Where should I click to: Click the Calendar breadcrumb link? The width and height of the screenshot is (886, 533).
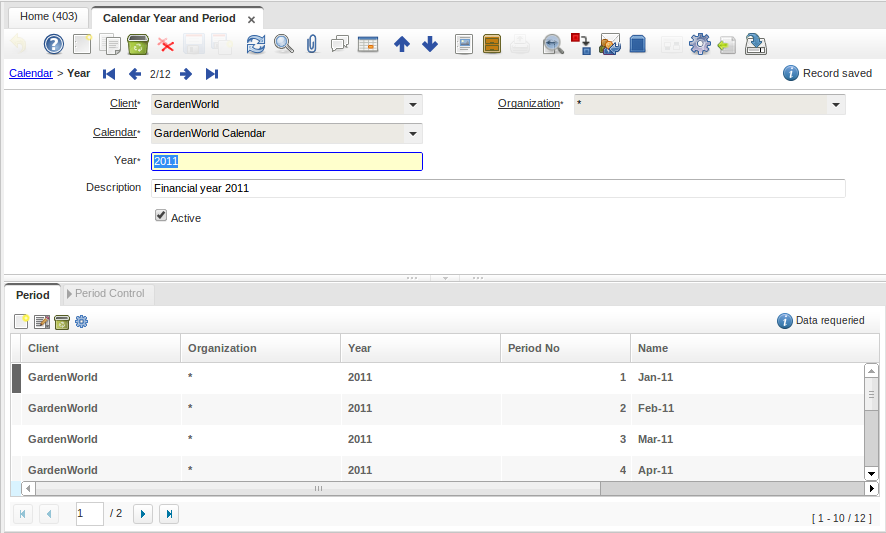pos(30,73)
